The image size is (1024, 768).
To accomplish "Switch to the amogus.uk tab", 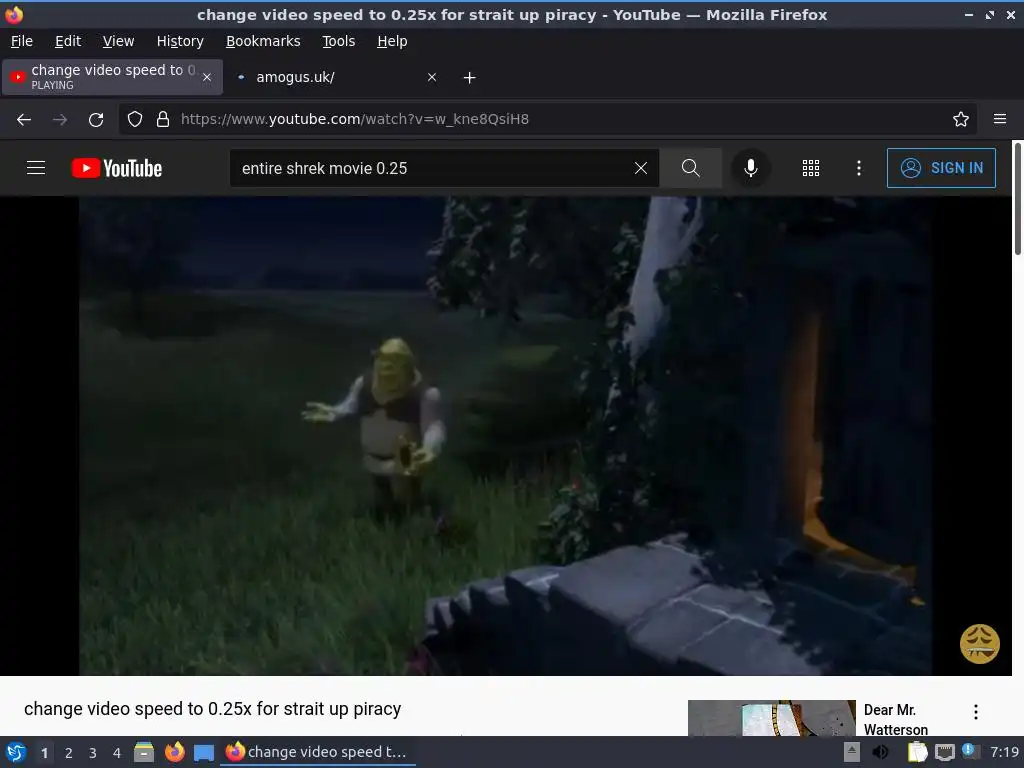I will tap(336, 77).
